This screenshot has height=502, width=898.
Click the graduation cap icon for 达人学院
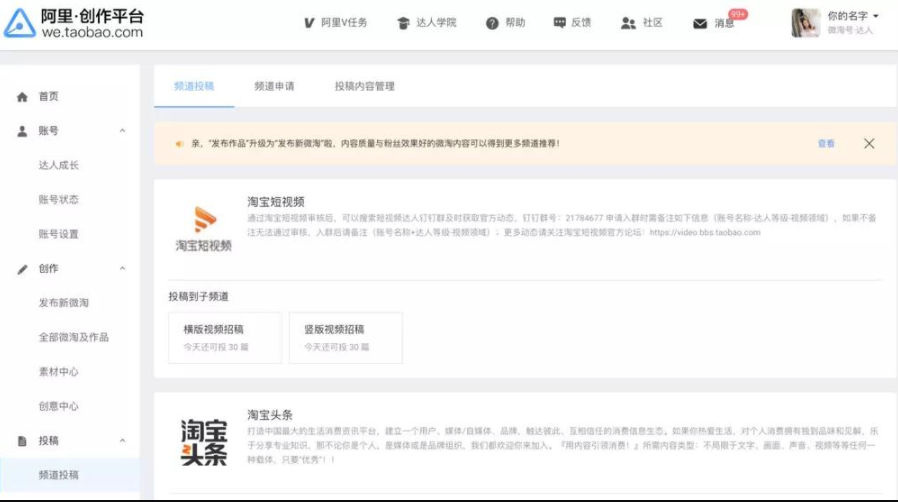tap(403, 23)
